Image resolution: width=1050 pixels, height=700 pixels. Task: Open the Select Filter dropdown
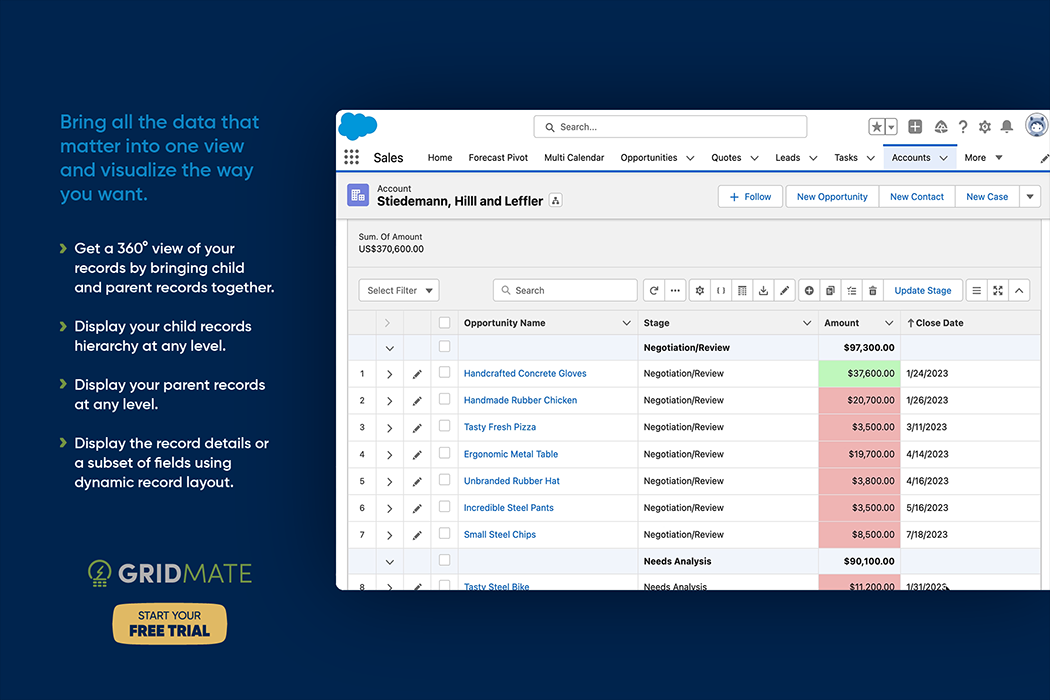pos(399,291)
